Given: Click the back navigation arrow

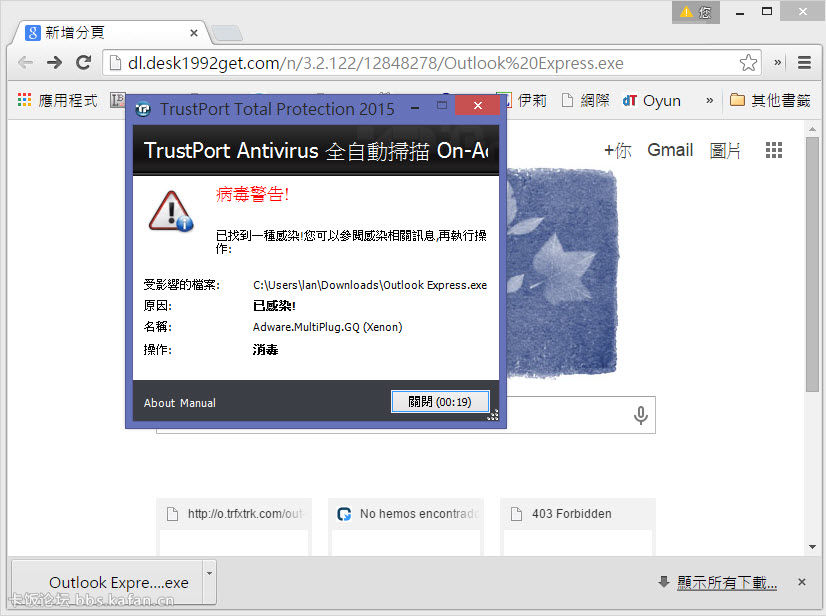Looking at the screenshot, I should [25, 63].
